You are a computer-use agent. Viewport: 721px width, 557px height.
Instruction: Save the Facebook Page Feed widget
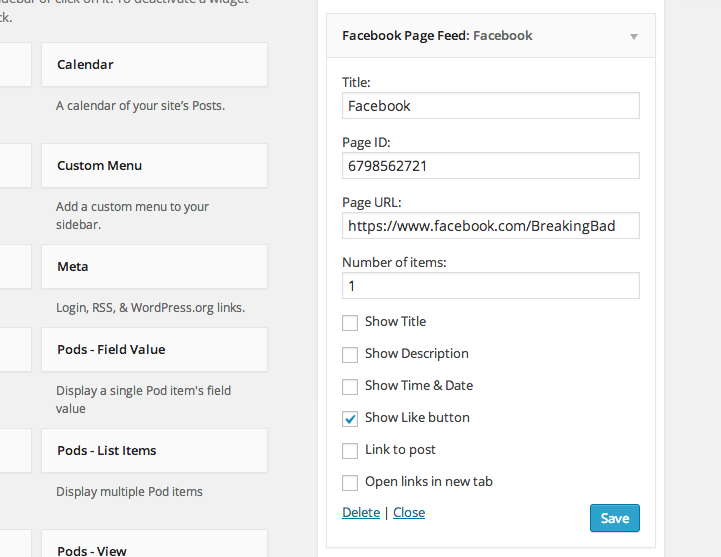pyautogui.click(x=615, y=518)
